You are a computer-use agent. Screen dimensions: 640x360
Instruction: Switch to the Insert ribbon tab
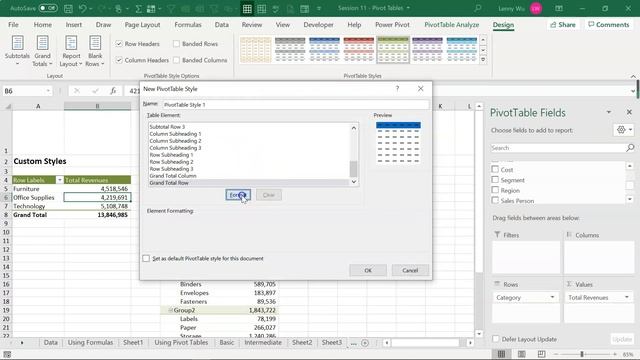pyautogui.click(x=73, y=25)
